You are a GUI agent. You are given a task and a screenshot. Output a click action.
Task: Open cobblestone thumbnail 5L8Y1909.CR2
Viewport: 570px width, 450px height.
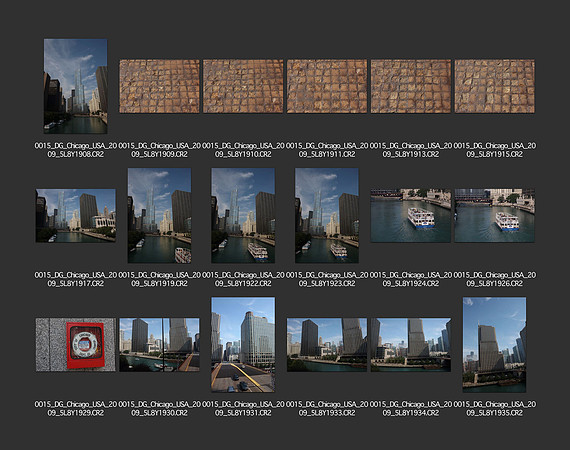160,87
